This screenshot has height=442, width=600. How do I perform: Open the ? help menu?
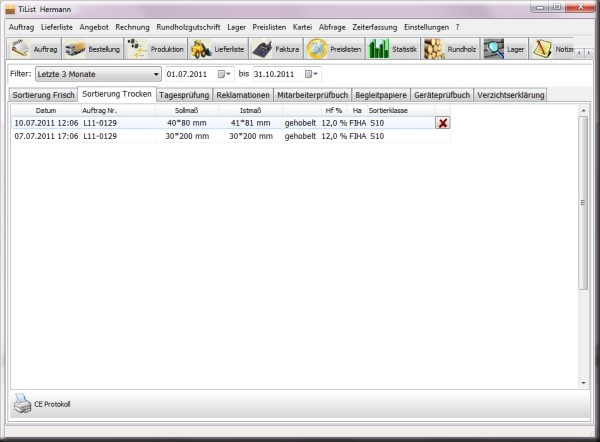(x=457, y=27)
